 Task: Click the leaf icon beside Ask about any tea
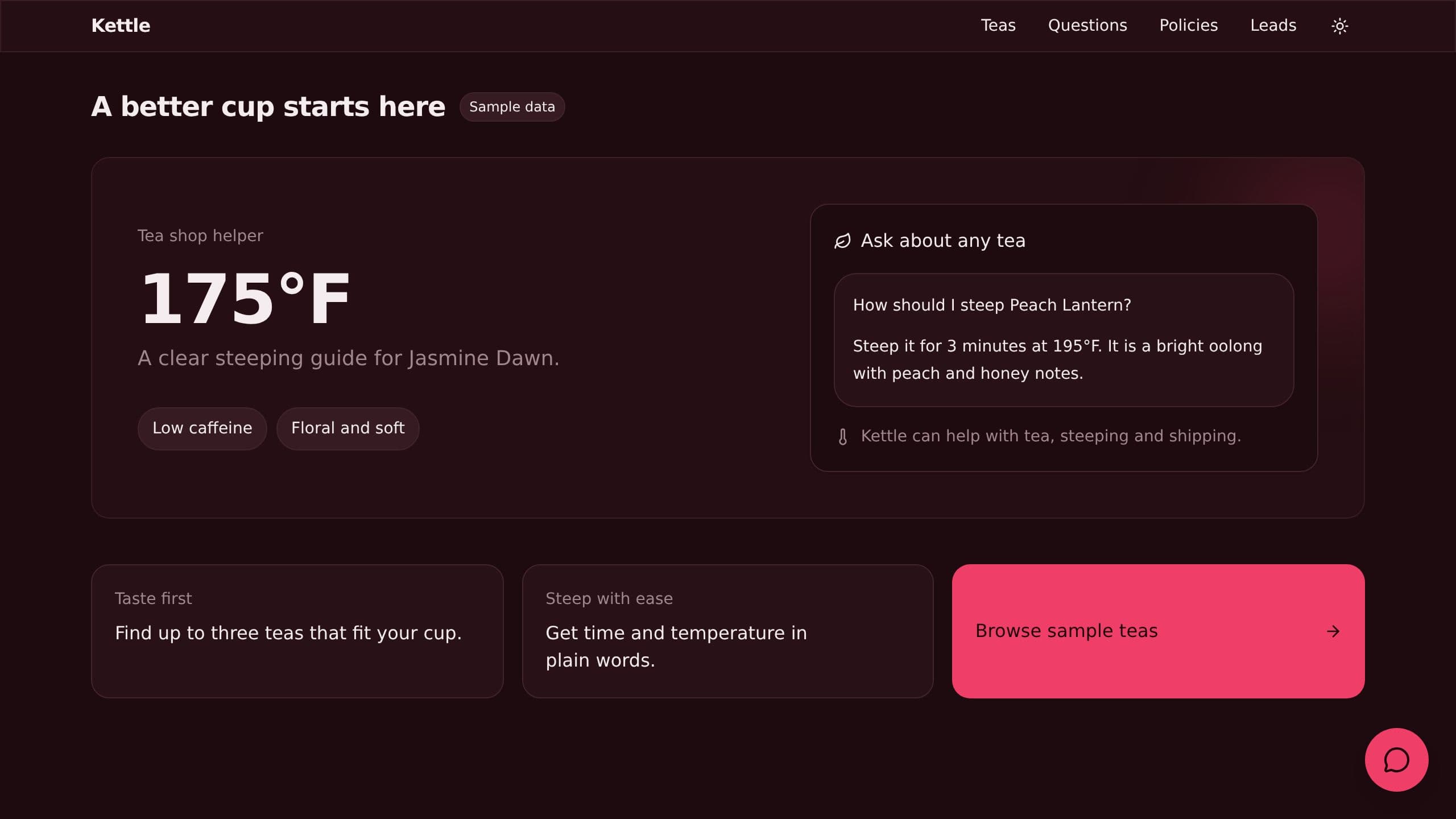[842, 241]
